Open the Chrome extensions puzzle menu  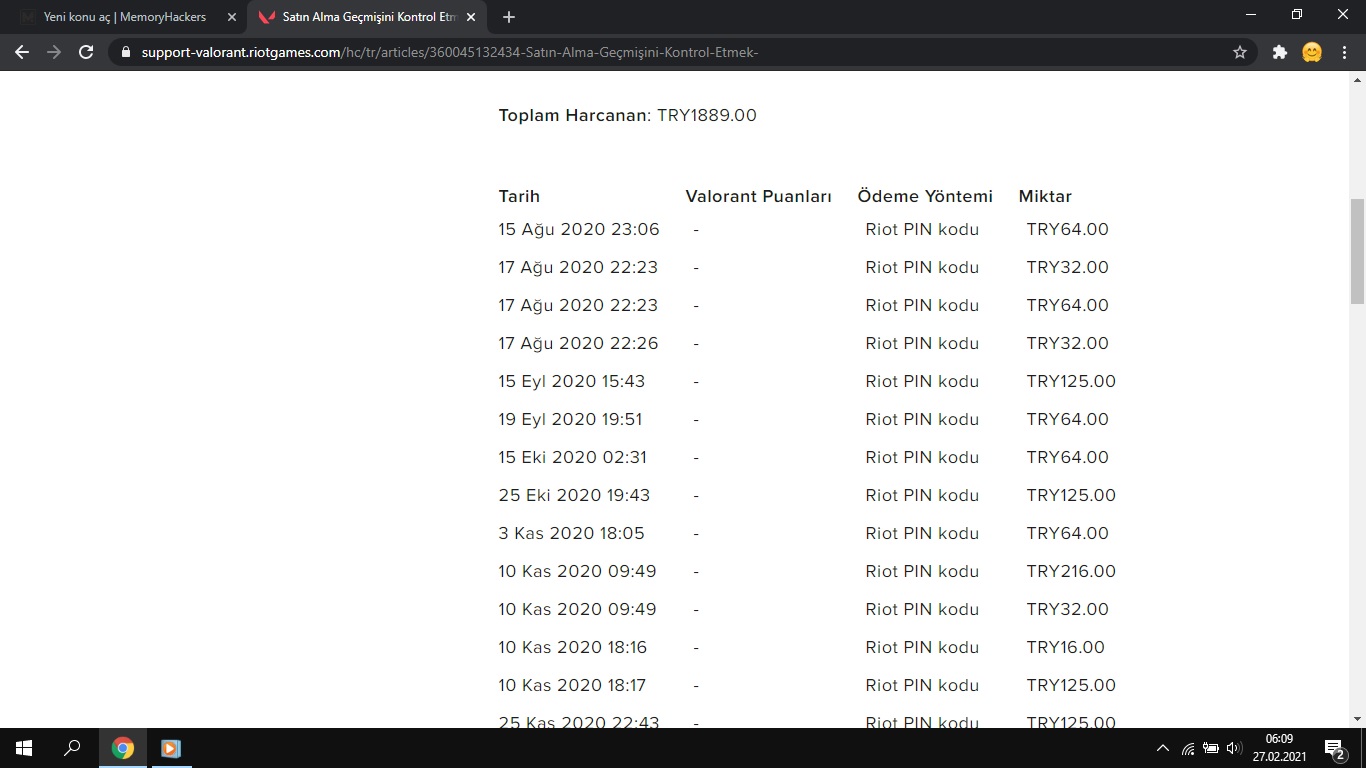tap(1279, 52)
